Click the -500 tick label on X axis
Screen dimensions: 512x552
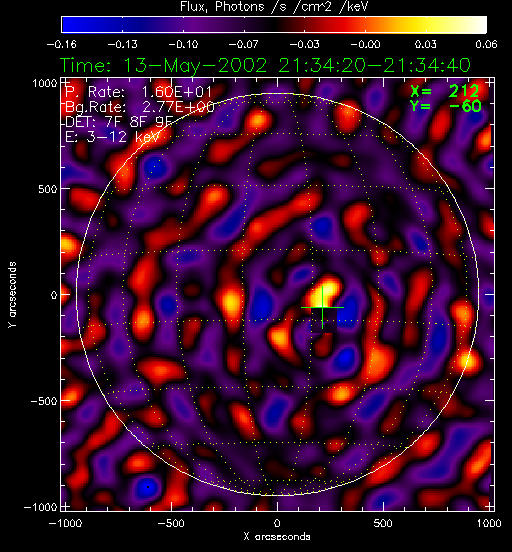coord(170,523)
